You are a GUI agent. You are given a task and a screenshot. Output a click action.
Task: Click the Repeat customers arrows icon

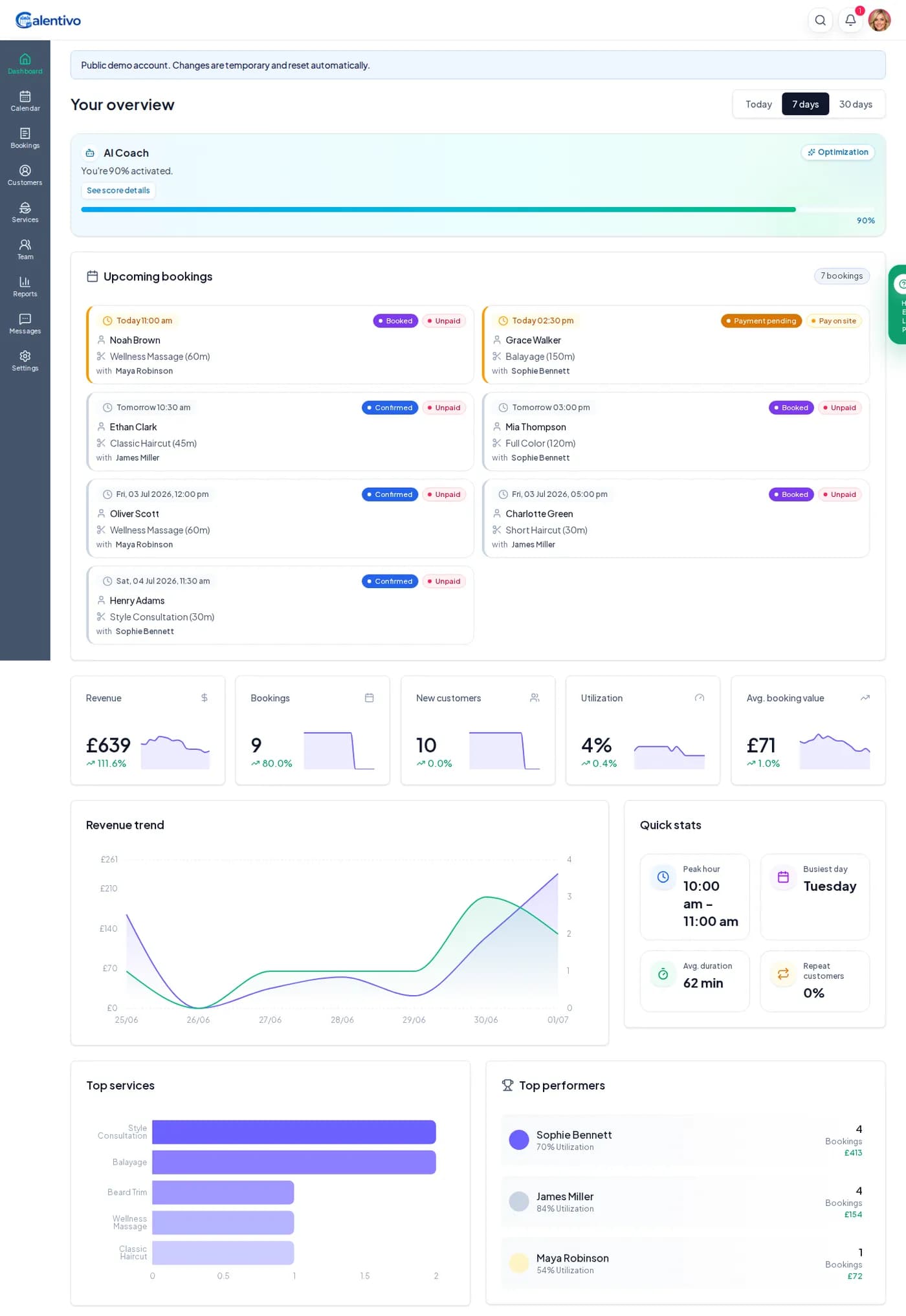pos(783,974)
